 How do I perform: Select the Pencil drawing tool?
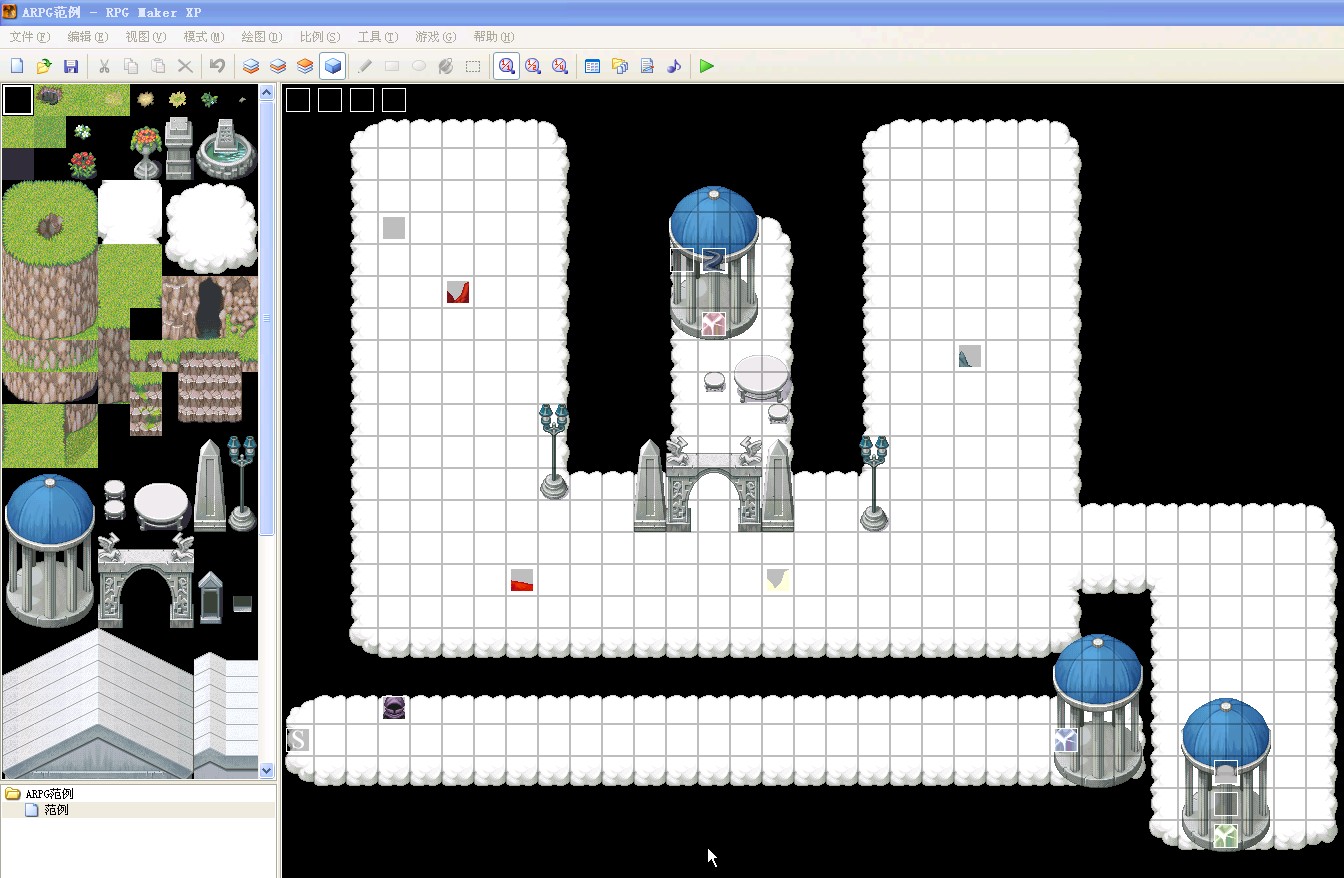click(x=365, y=66)
